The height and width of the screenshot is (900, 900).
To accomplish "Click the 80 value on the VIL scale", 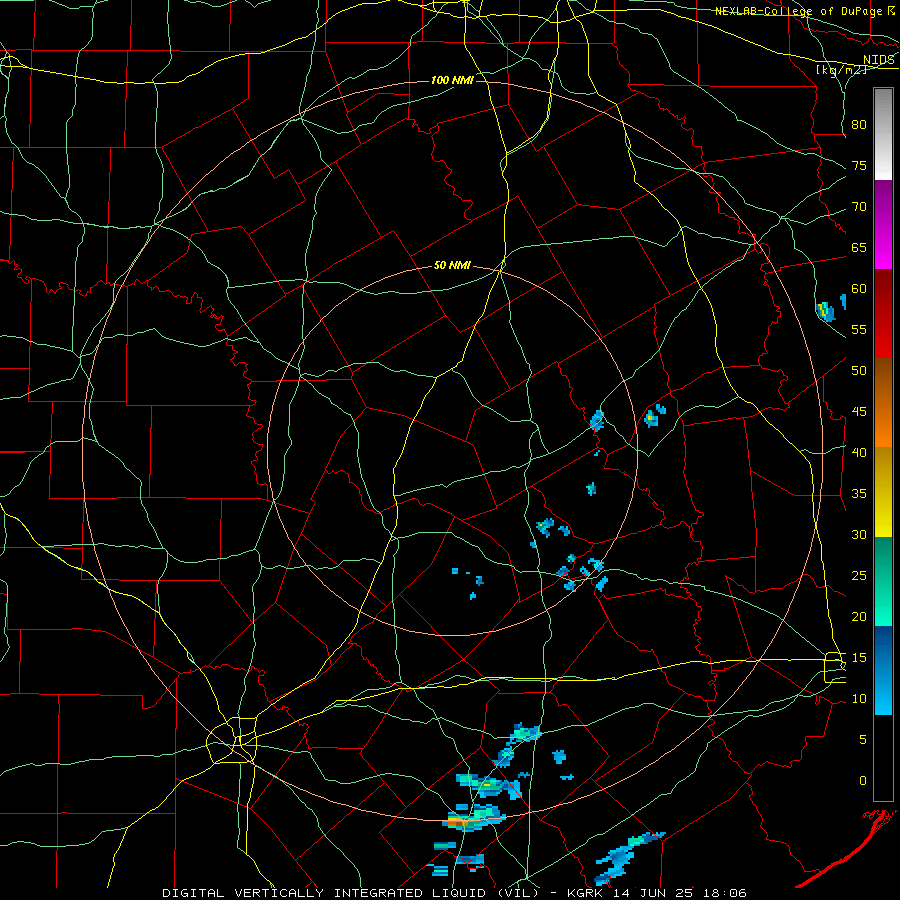I will tap(859, 125).
